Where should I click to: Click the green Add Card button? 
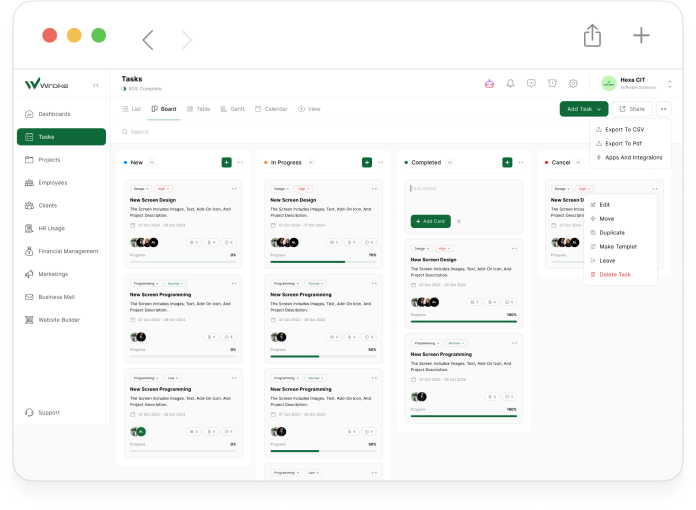[431, 221]
